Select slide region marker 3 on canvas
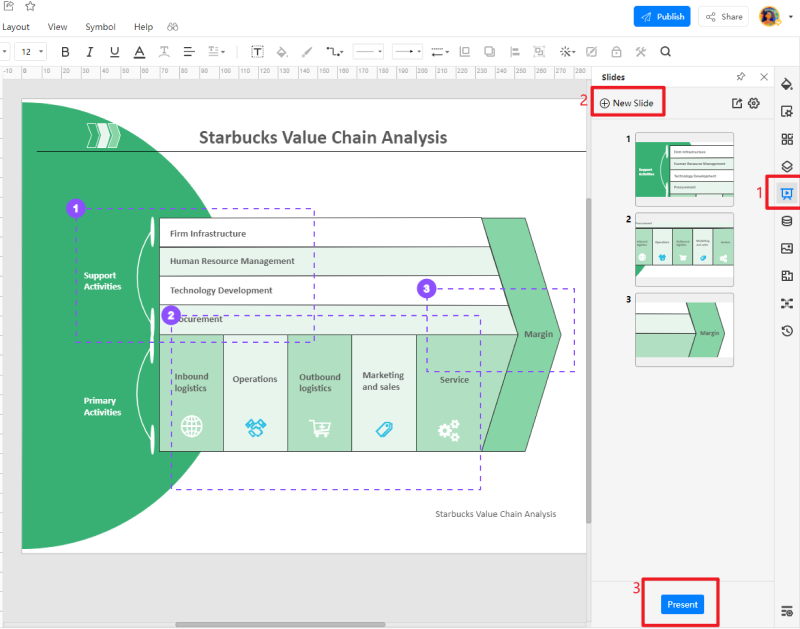 pos(427,289)
